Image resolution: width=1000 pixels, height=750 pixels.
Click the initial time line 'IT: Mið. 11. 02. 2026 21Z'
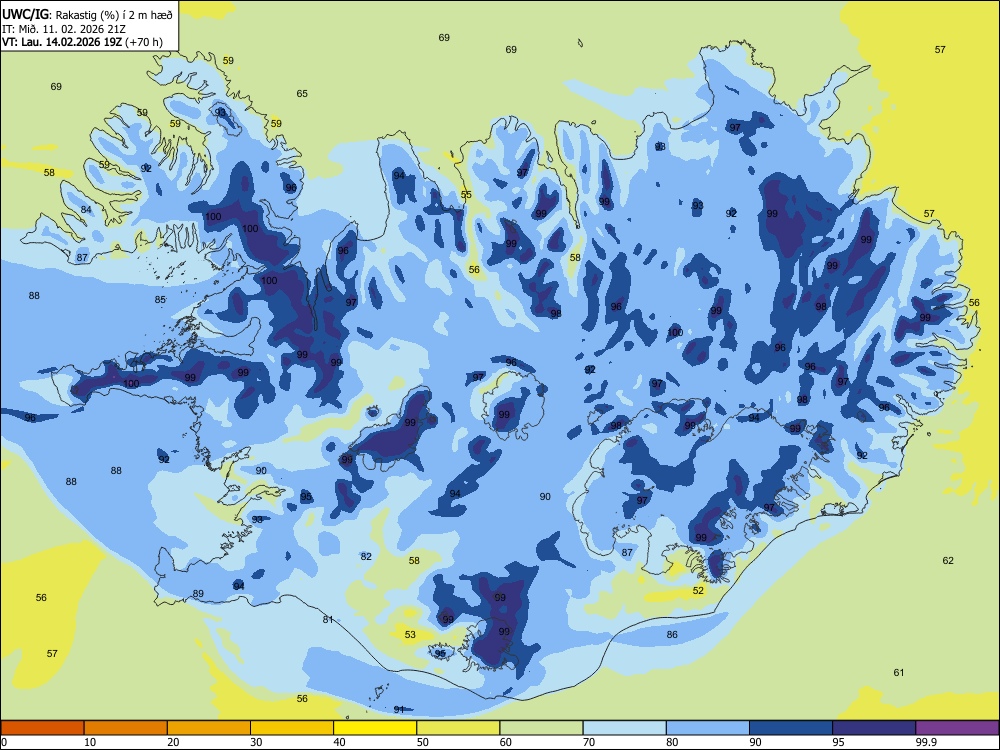click(64, 29)
